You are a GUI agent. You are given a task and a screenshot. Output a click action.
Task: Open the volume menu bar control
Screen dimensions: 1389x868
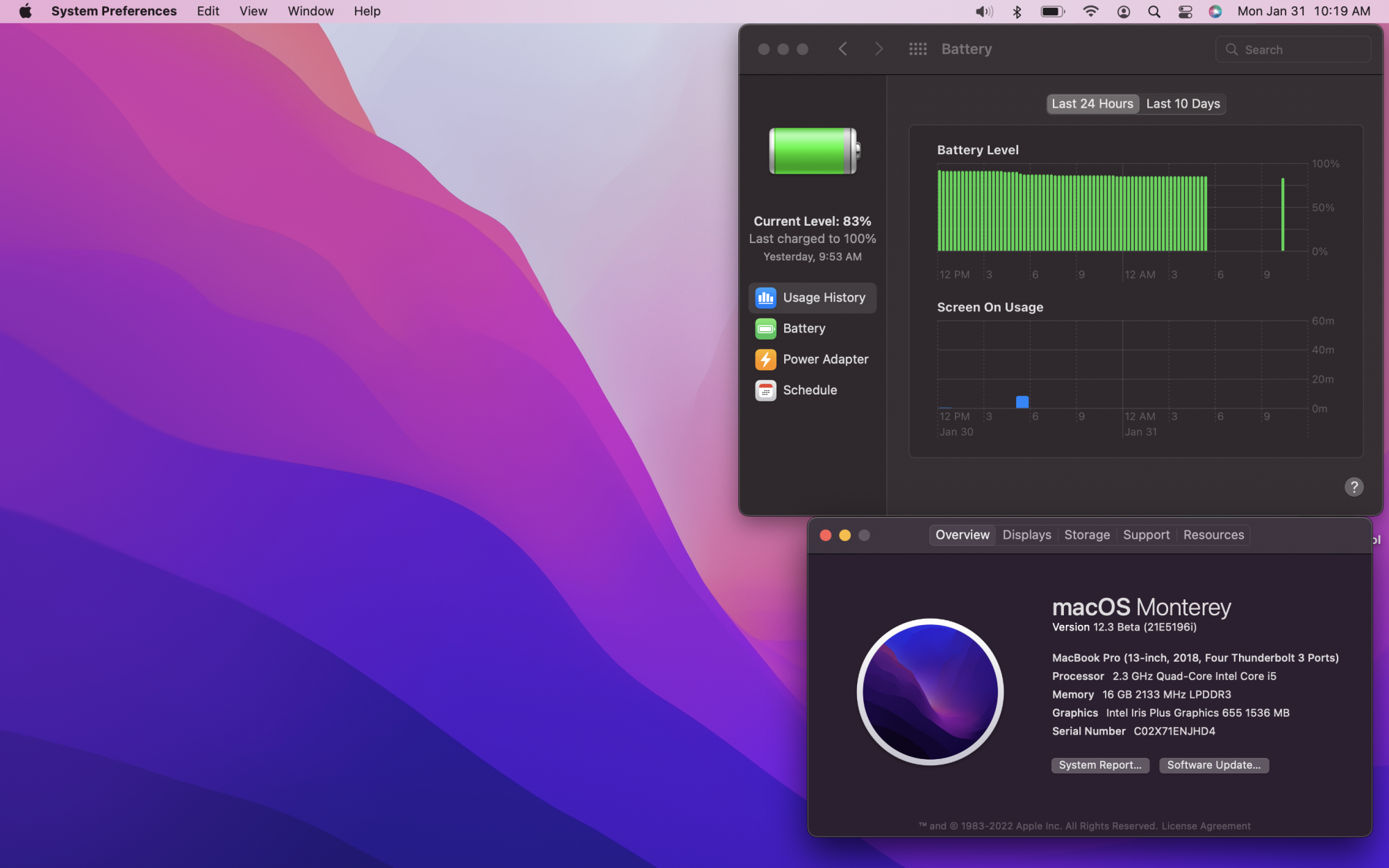(983, 12)
